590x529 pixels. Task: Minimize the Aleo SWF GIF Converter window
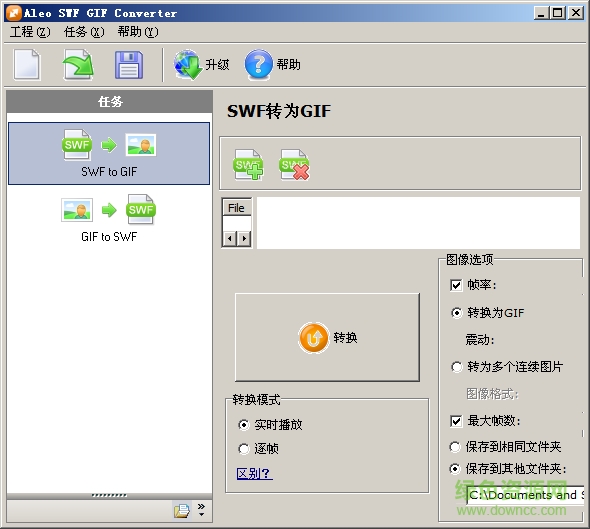[x=541, y=13]
